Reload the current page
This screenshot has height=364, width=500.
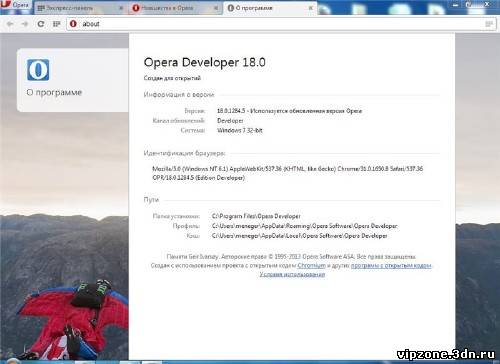click(41, 24)
